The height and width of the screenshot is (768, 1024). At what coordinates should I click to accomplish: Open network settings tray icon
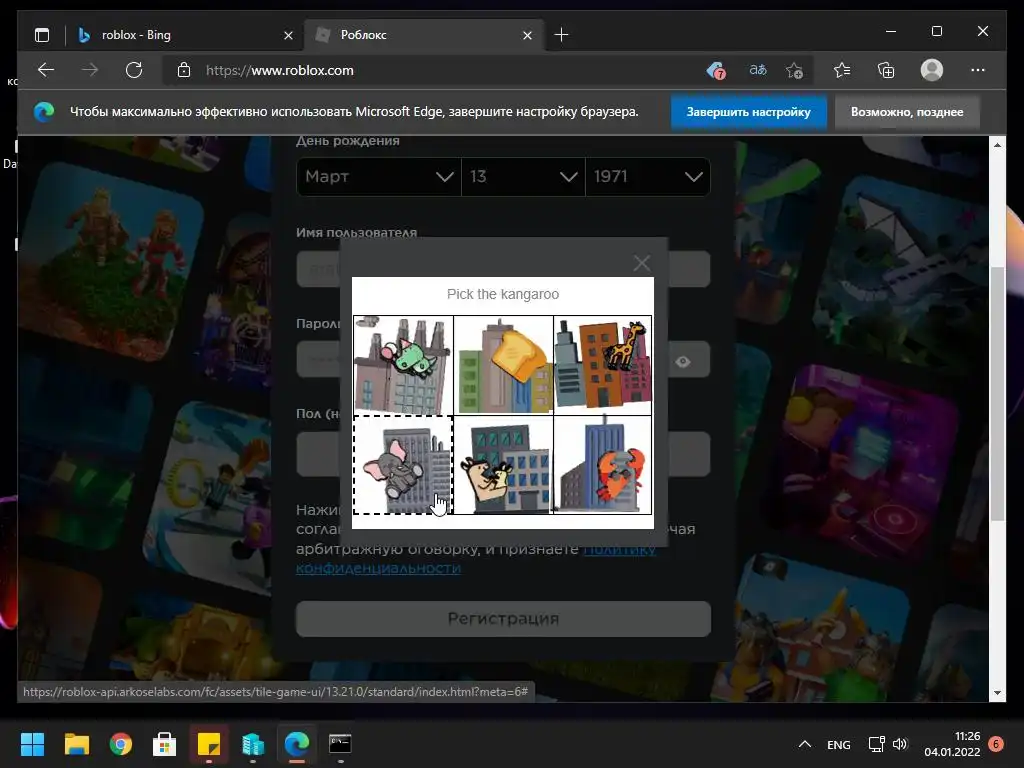click(x=876, y=744)
